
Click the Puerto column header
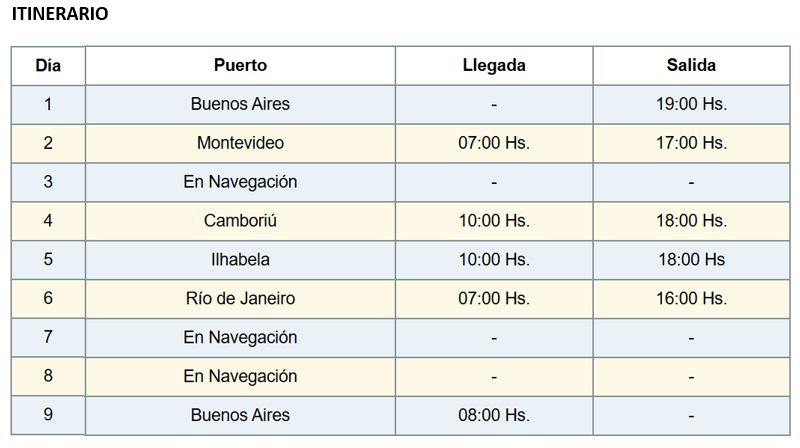click(x=240, y=66)
